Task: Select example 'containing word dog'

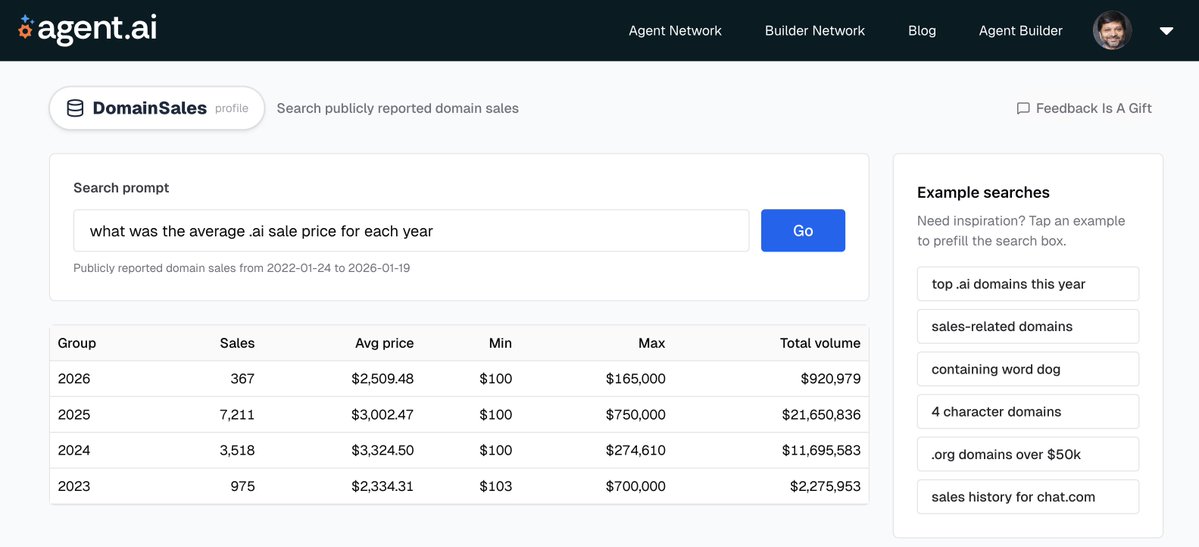Action: click(1028, 370)
